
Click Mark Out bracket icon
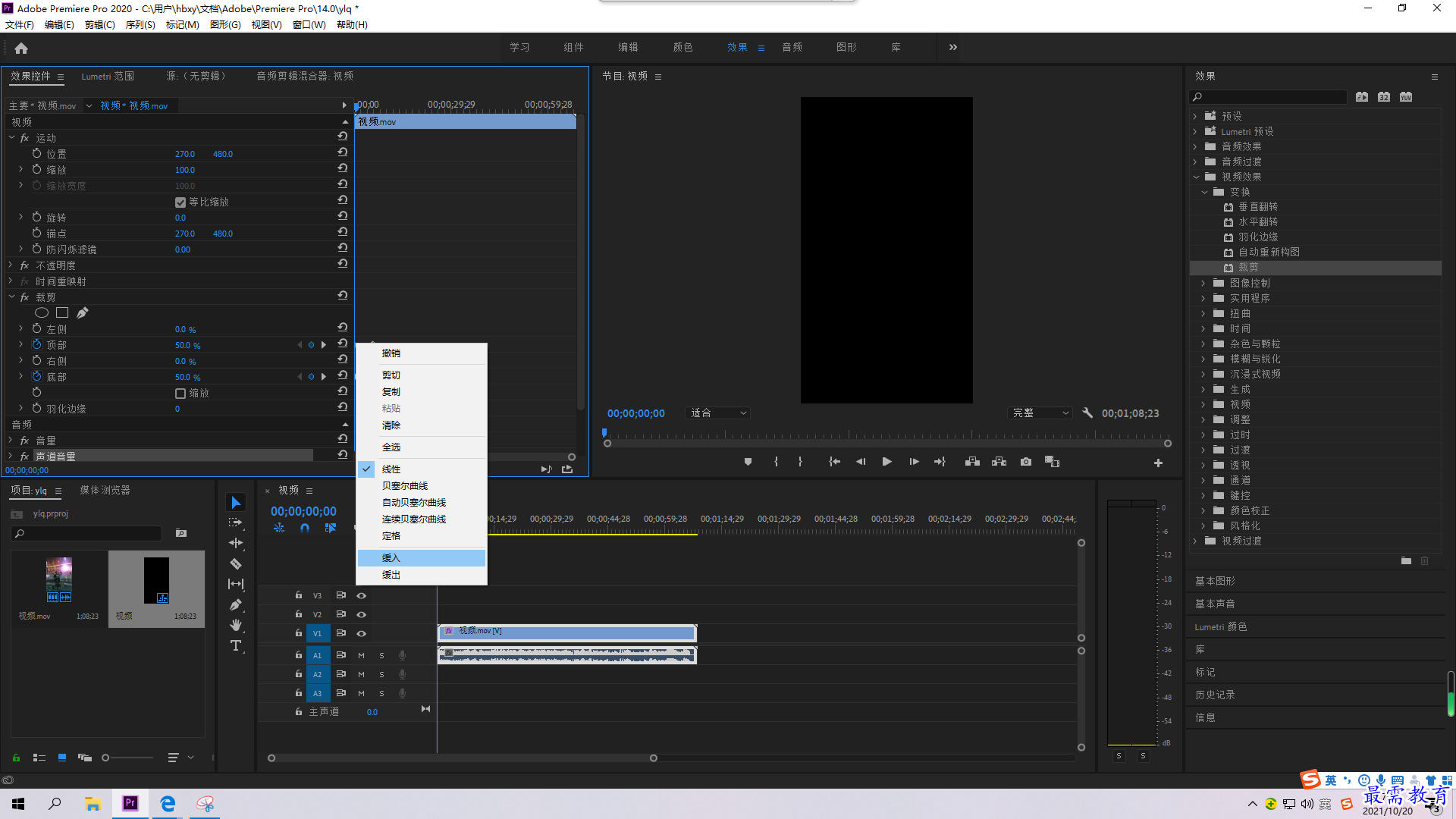pyautogui.click(x=800, y=462)
